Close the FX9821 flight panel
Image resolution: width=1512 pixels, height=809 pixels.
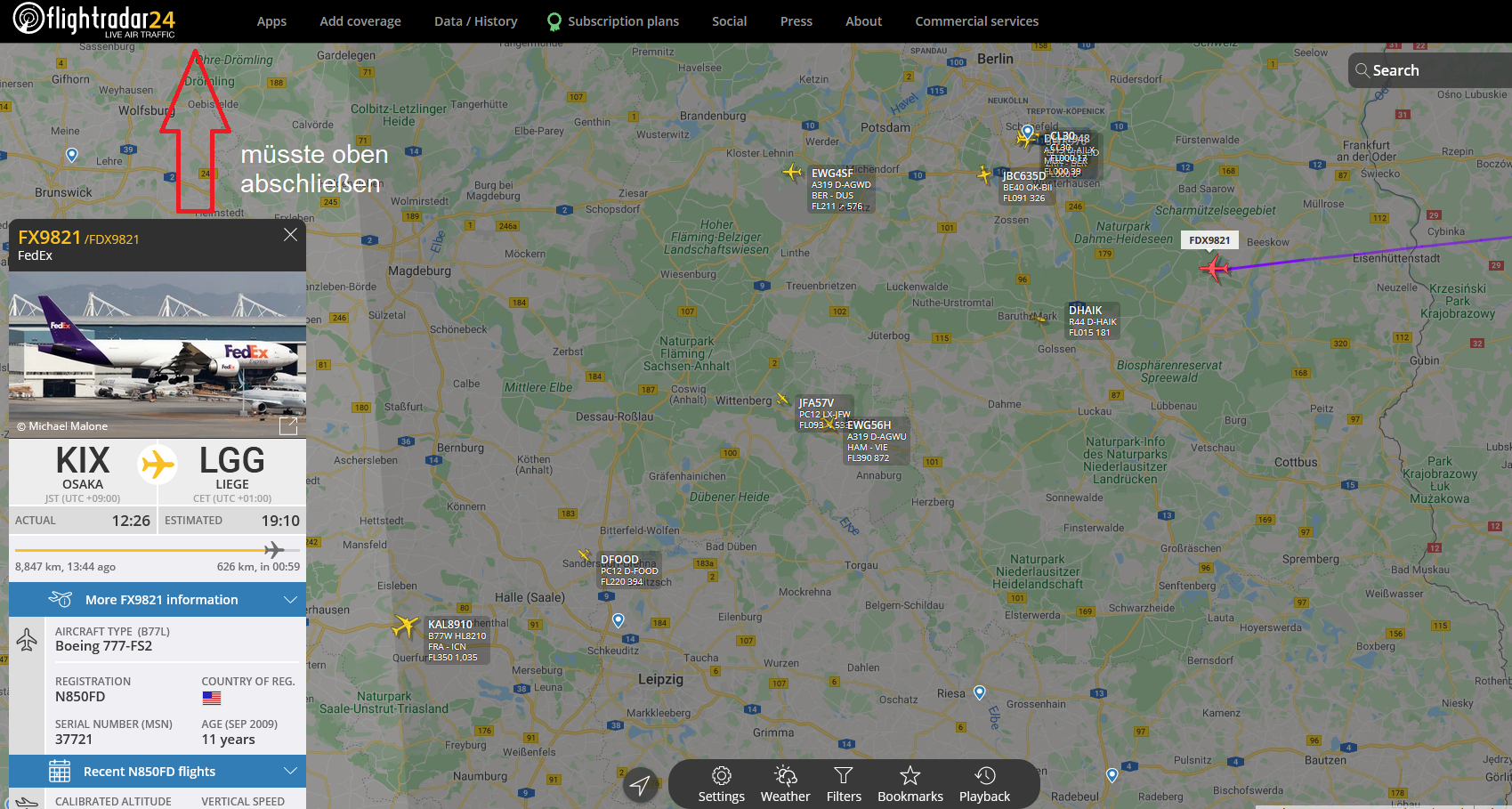[x=290, y=235]
